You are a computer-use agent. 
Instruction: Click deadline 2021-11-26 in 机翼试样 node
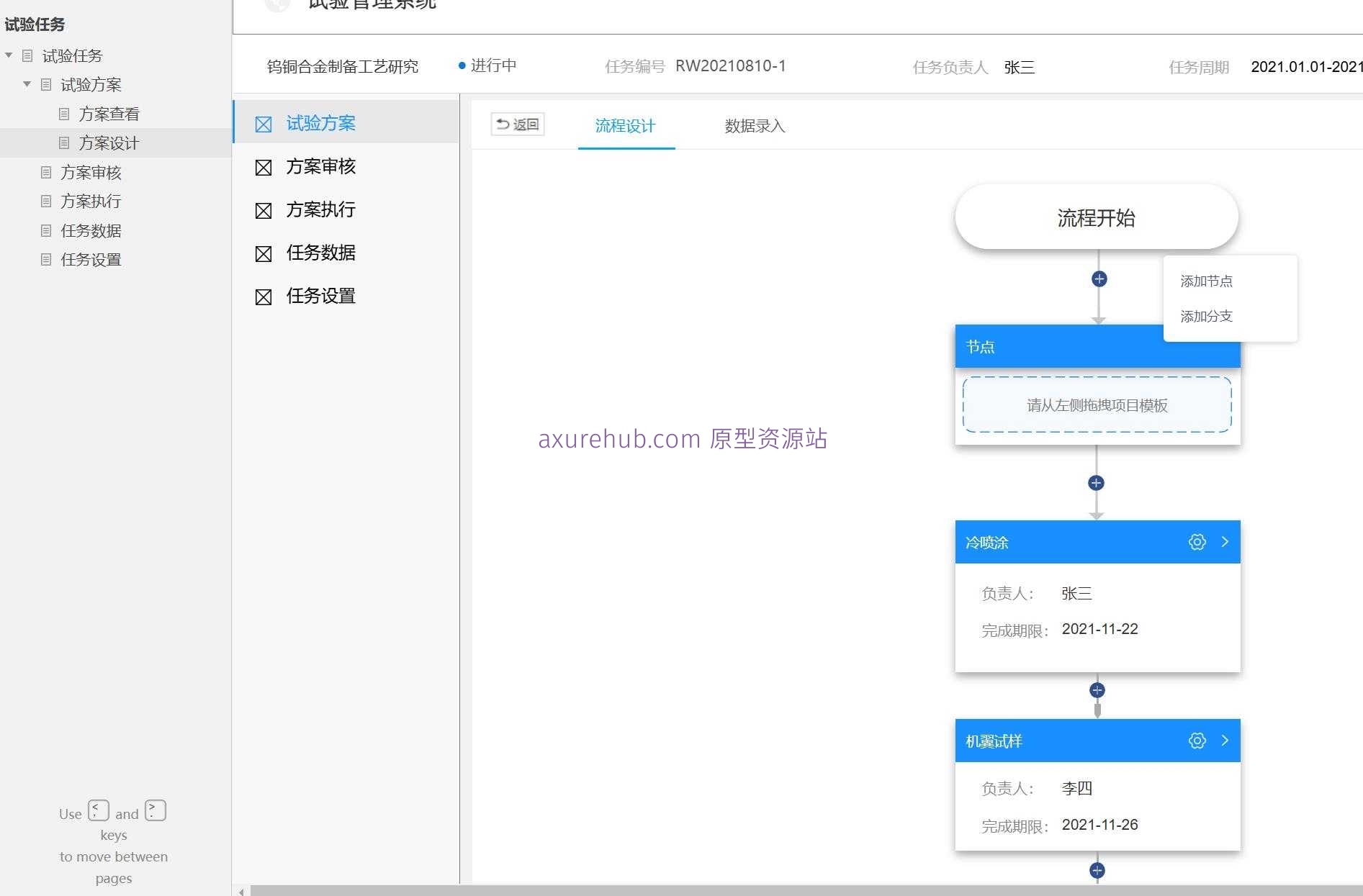pyautogui.click(x=1099, y=825)
